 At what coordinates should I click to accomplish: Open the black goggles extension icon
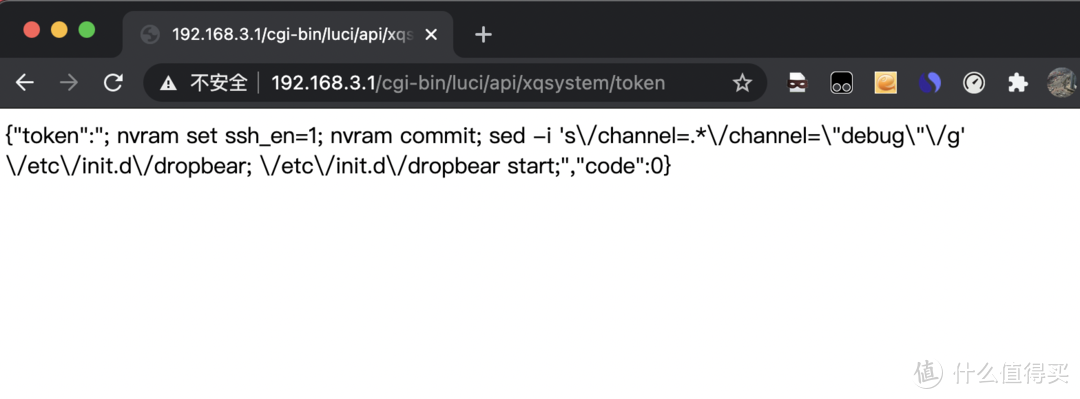pyautogui.click(x=842, y=83)
